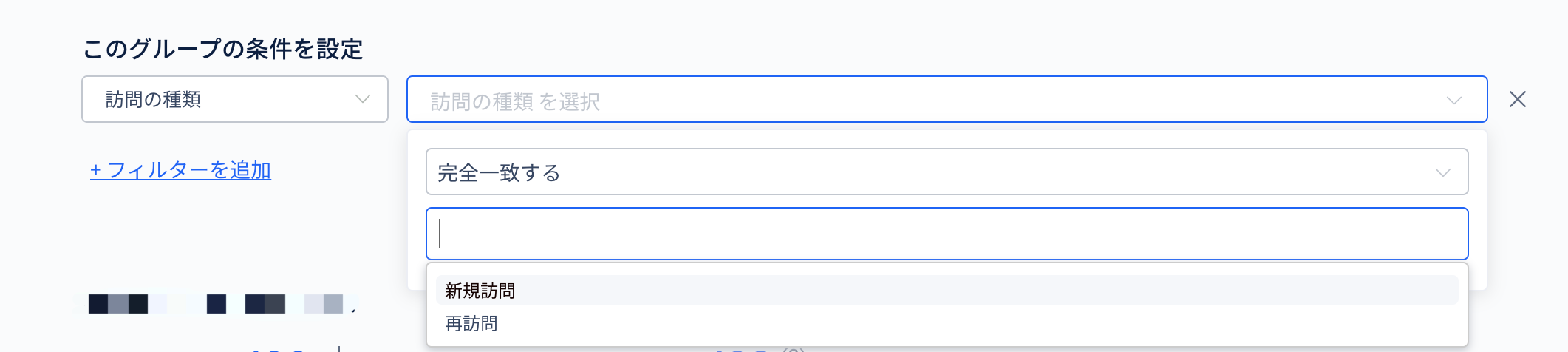Click the 訪問の種類 label in the first selector
Image resolution: width=1568 pixels, height=352 pixels.
pos(153,100)
